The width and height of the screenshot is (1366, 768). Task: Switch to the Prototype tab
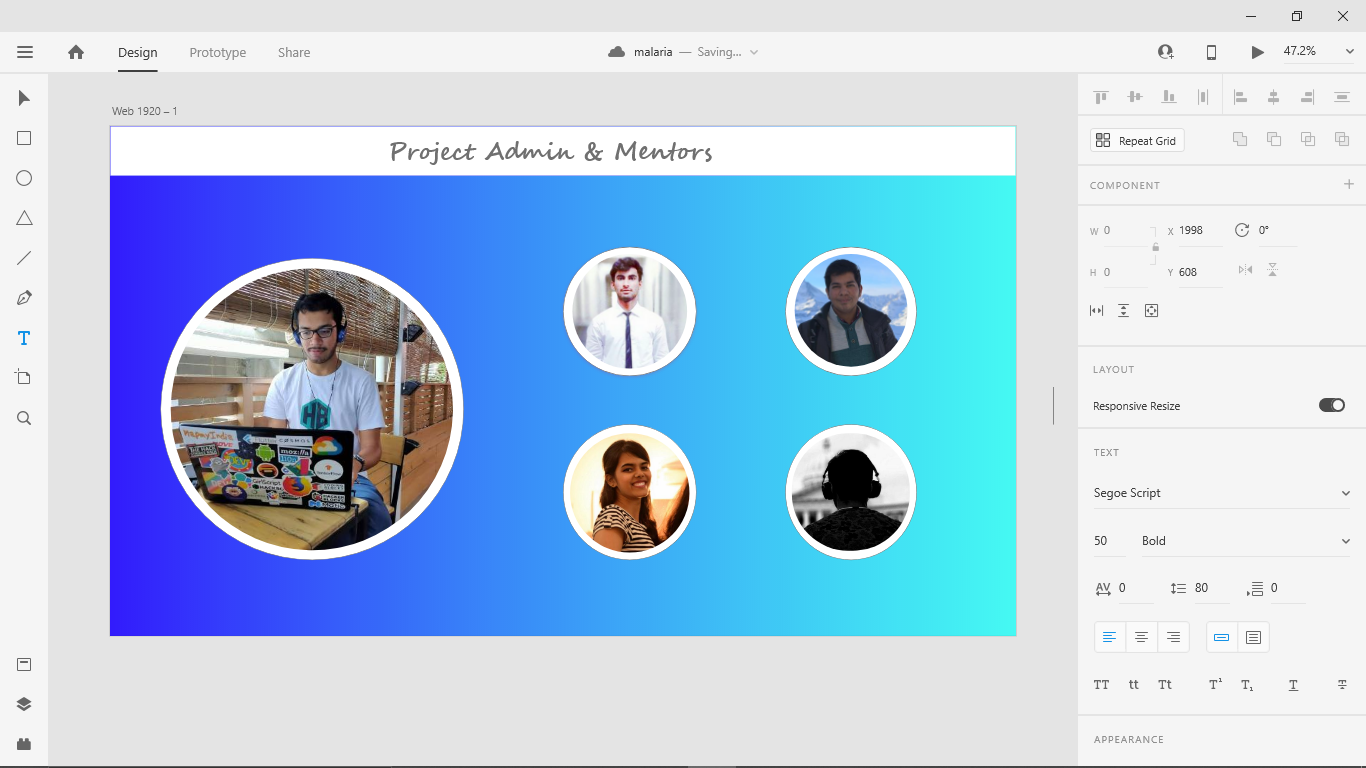[217, 52]
